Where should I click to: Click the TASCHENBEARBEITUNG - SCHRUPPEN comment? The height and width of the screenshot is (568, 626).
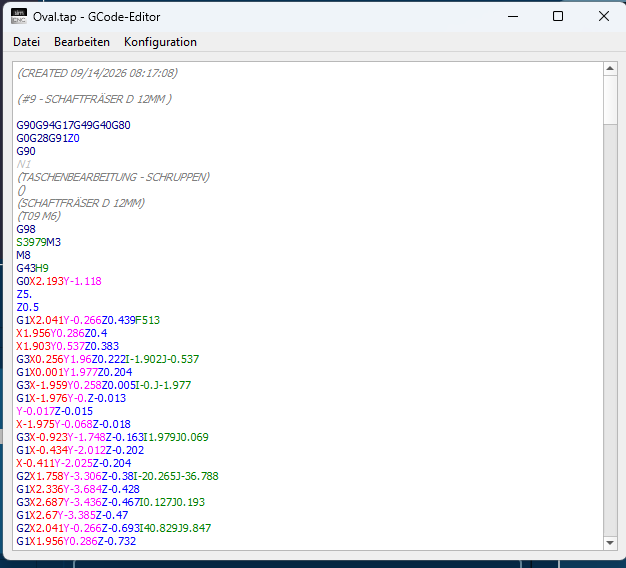(x=113, y=177)
